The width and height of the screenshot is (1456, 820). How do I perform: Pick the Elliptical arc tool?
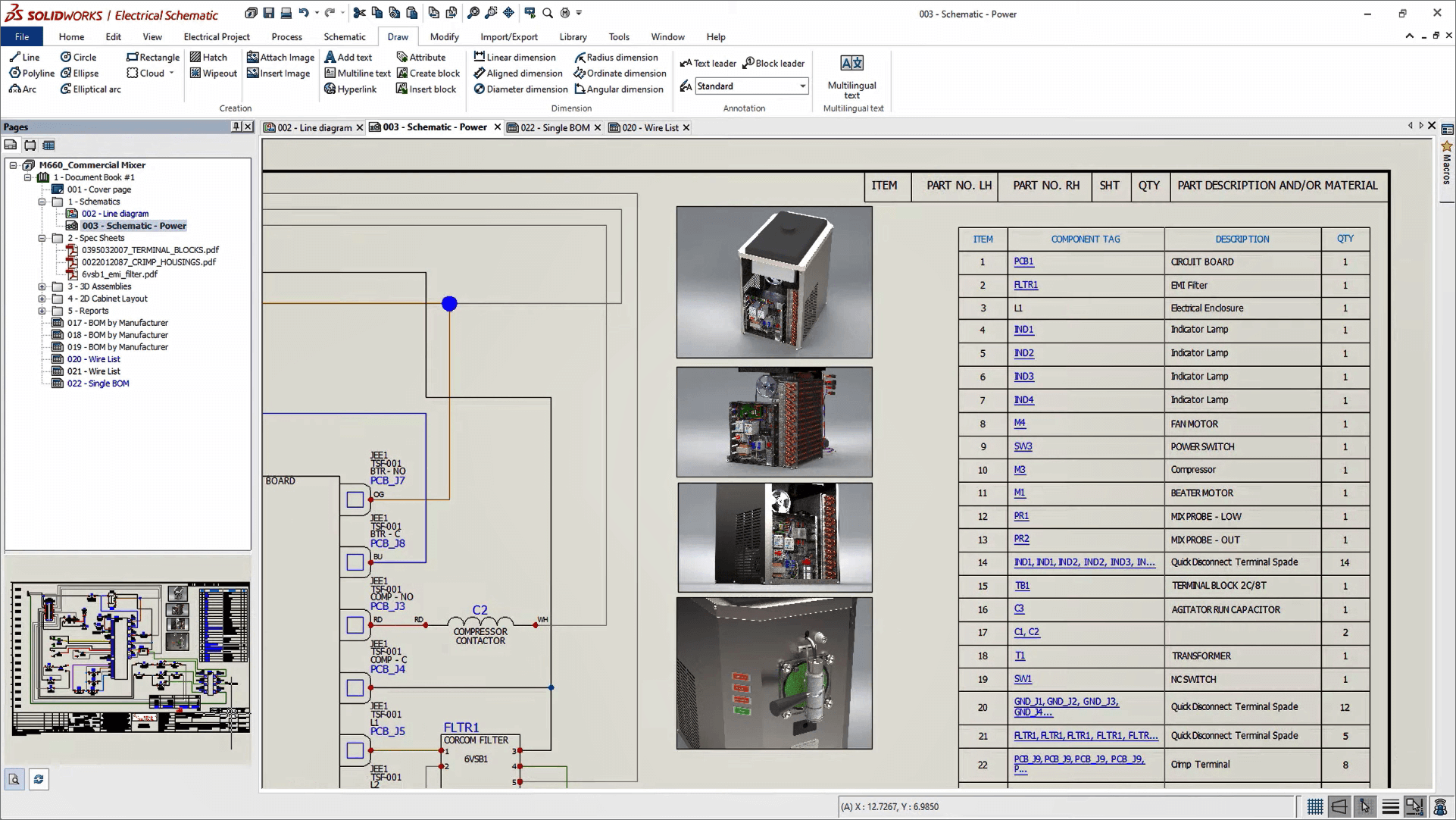[90, 89]
